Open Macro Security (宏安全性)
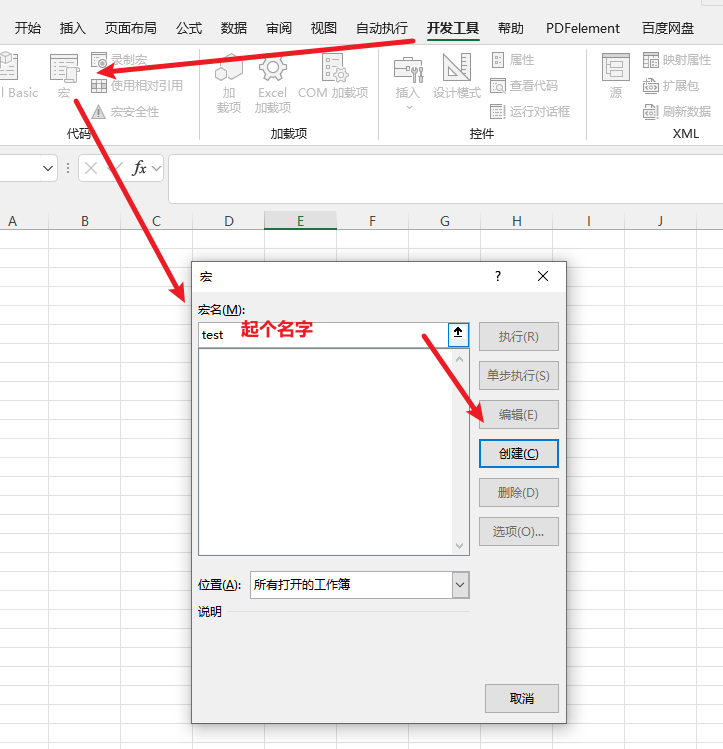723x749 pixels. coord(125,112)
